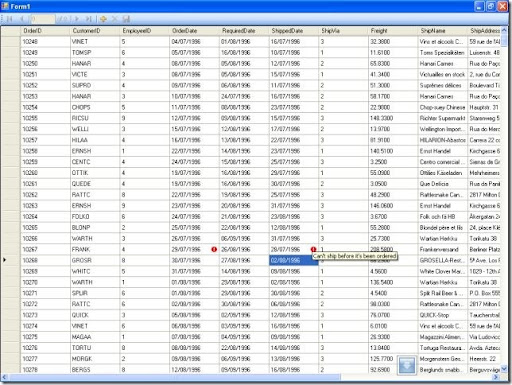Select OrderID cell 10248
This screenshot has height=385, width=512.
(x=45, y=42)
